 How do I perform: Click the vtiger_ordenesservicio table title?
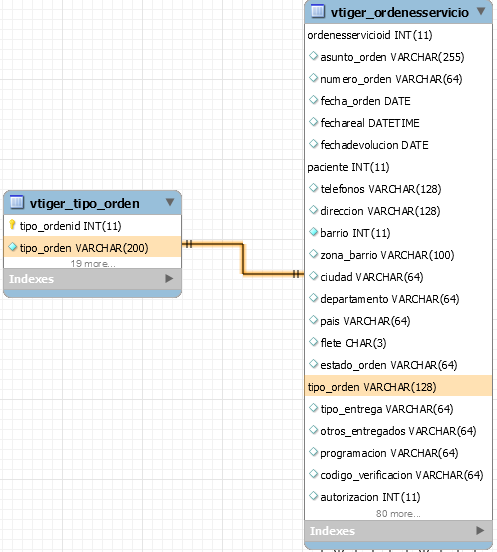[400, 13]
